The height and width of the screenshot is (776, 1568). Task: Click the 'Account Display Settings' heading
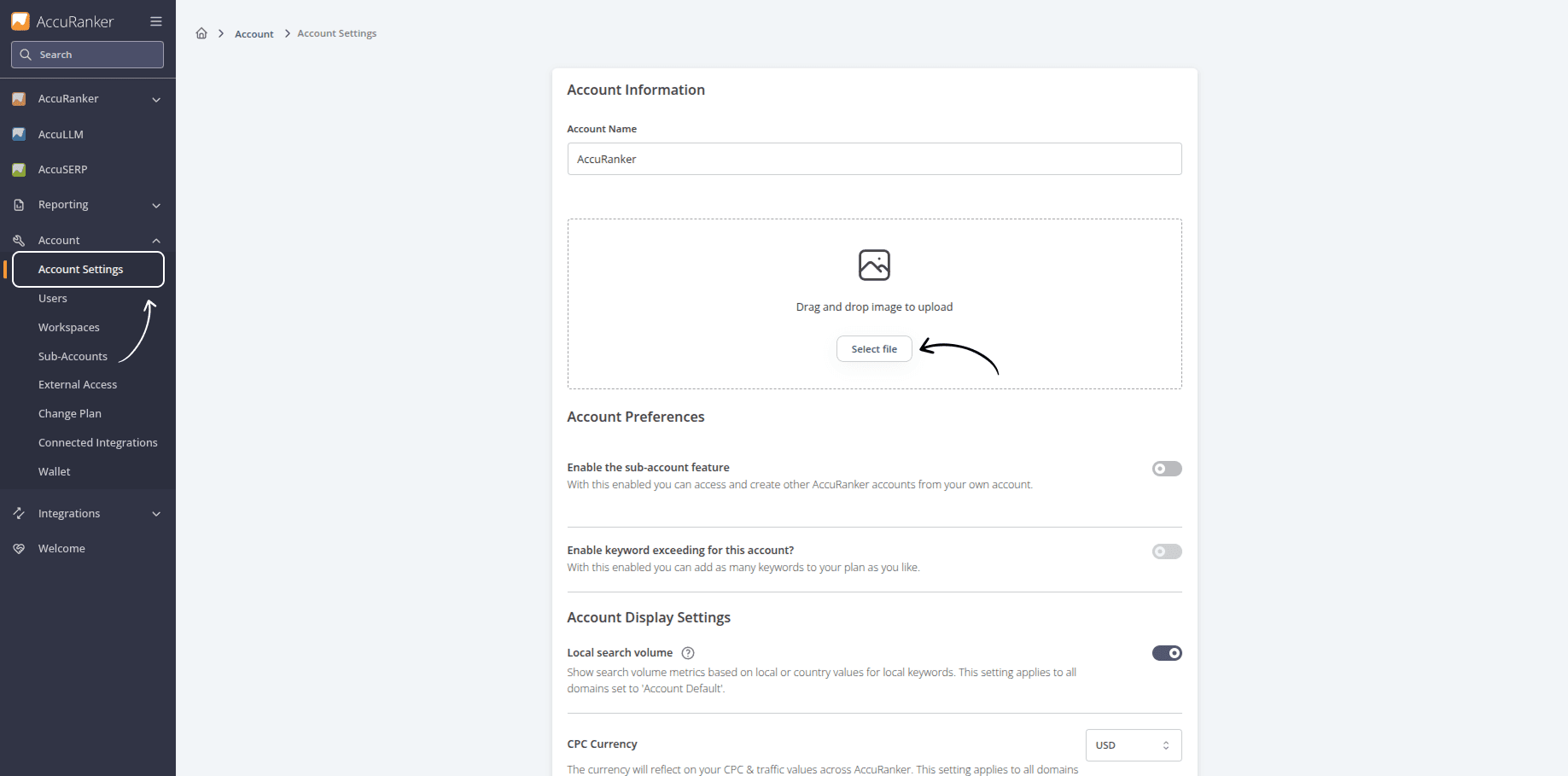pos(649,618)
